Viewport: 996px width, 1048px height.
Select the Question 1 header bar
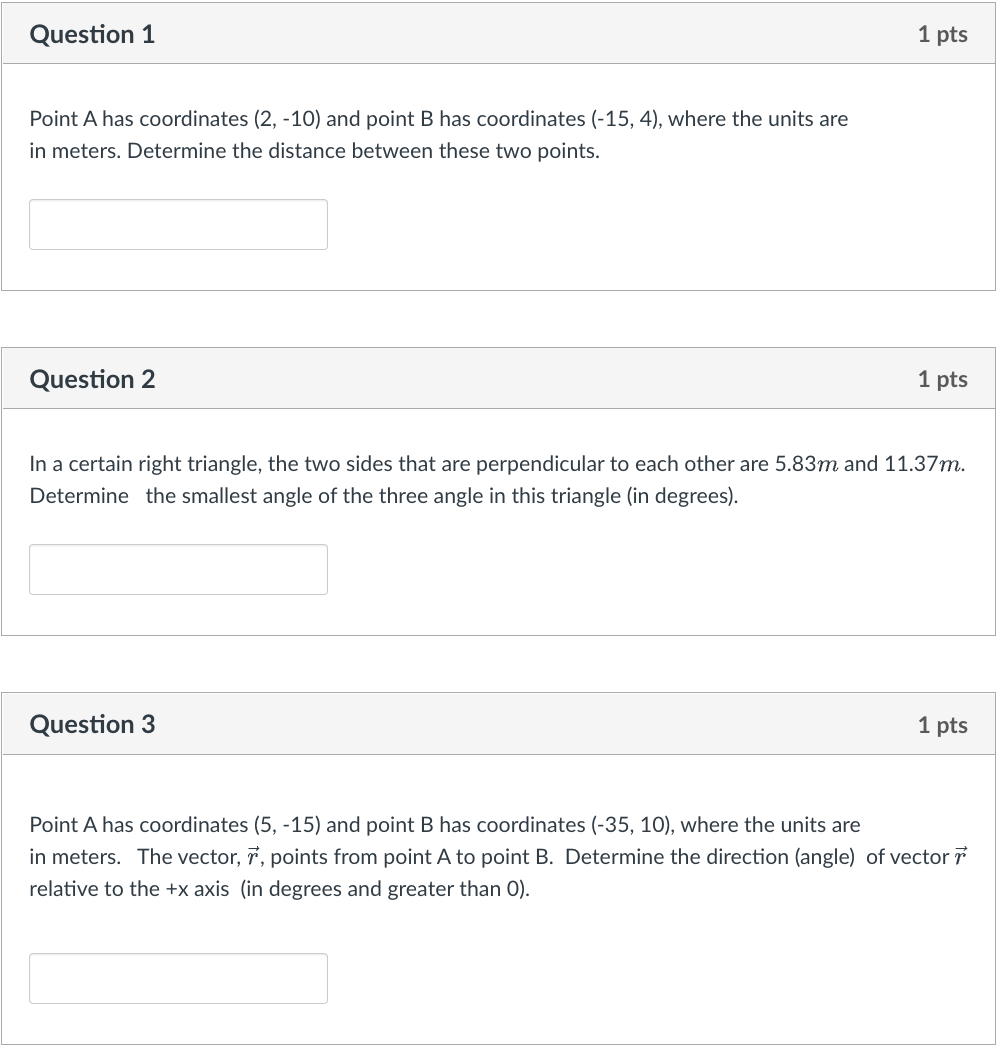click(498, 33)
